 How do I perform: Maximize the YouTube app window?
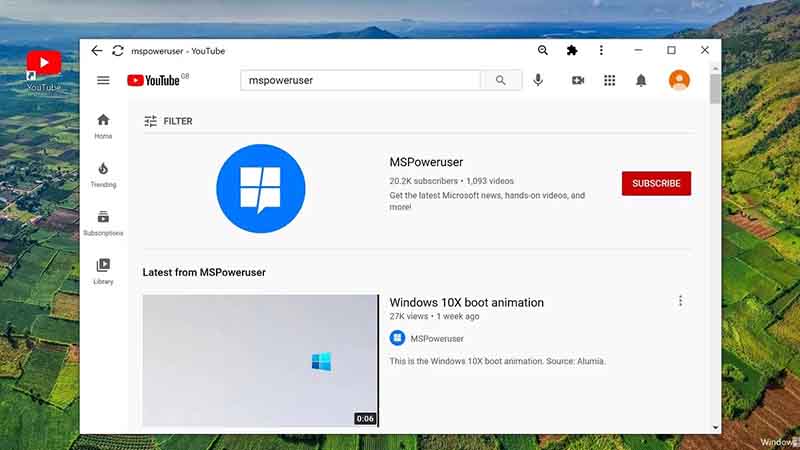(671, 50)
